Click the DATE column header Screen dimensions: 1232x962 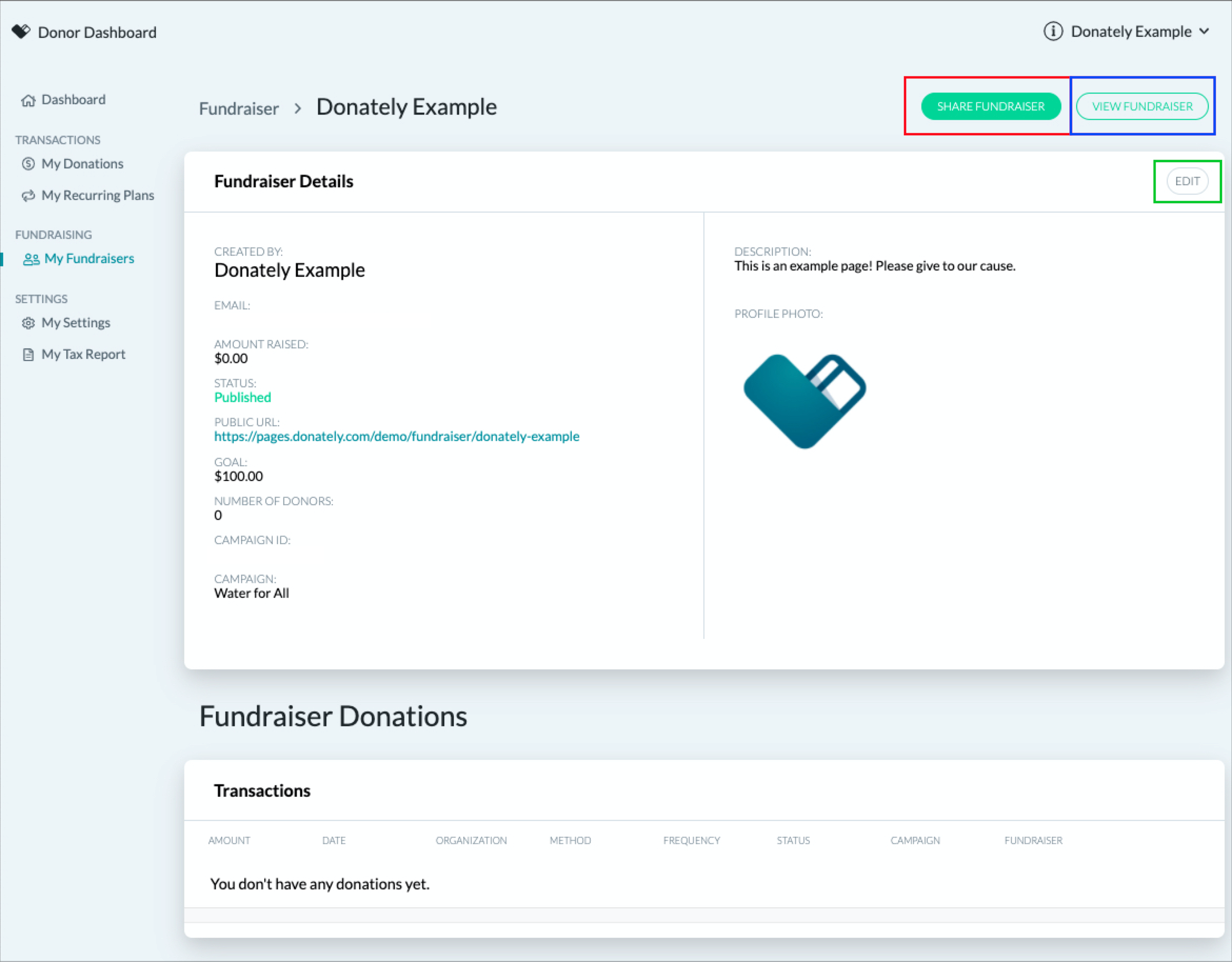click(334, 840)
